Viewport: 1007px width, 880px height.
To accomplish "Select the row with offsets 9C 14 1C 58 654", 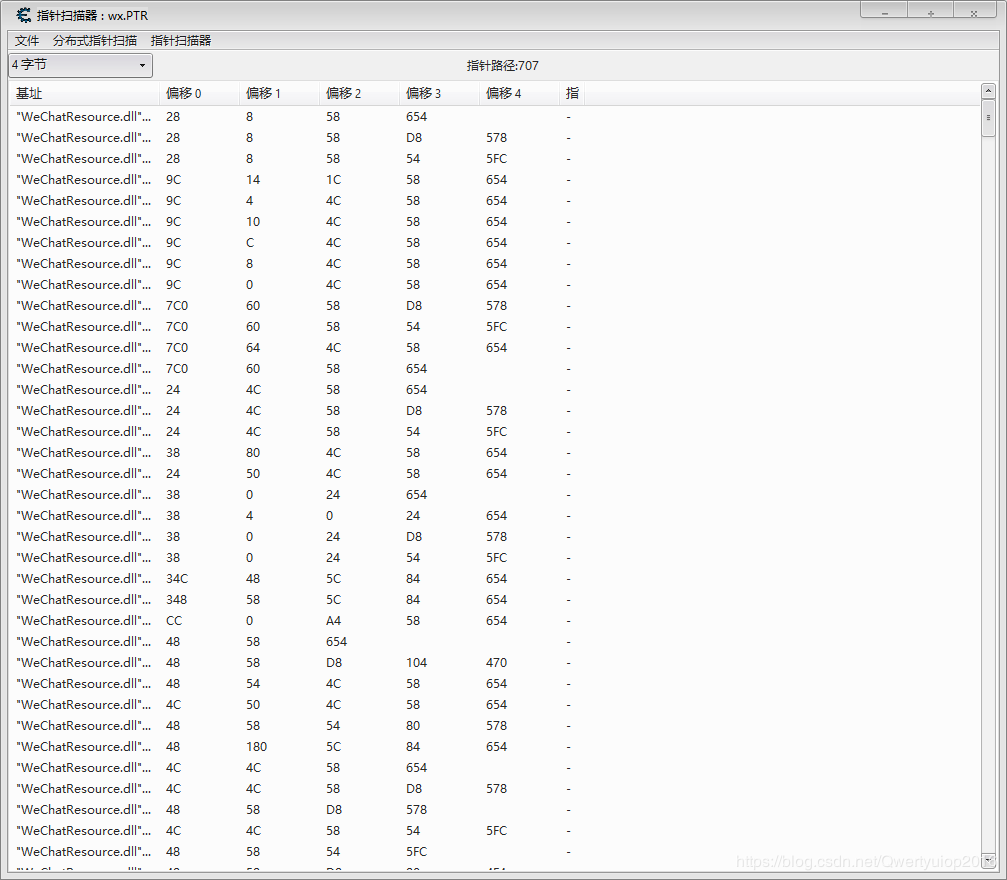I will tap(495, 180).
